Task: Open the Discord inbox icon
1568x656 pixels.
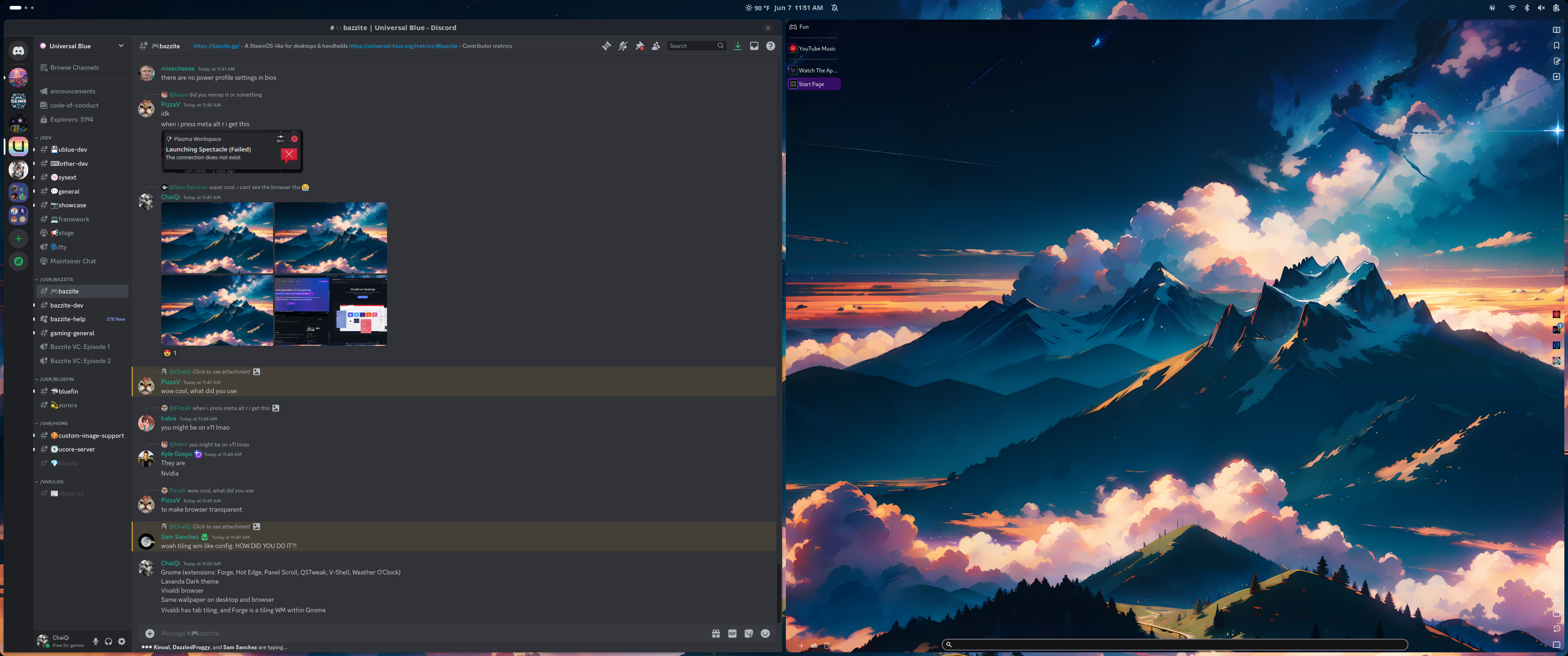Action: pos(753,46)
